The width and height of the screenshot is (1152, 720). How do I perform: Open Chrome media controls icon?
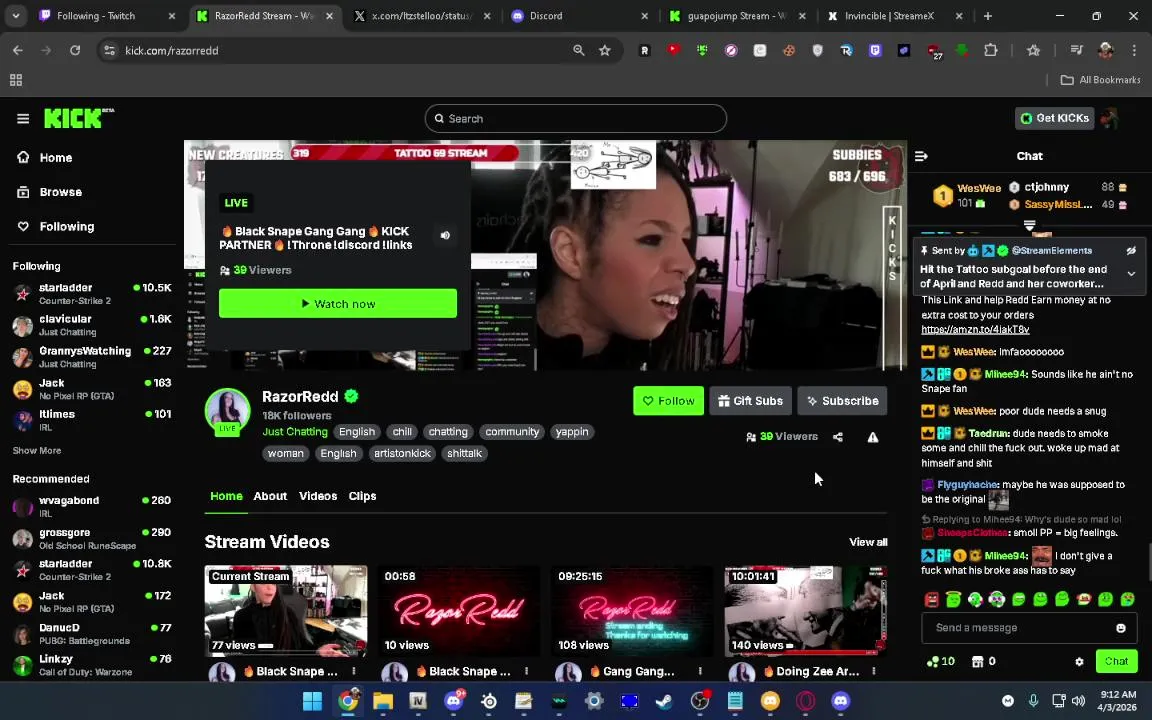coord(1076,50)
